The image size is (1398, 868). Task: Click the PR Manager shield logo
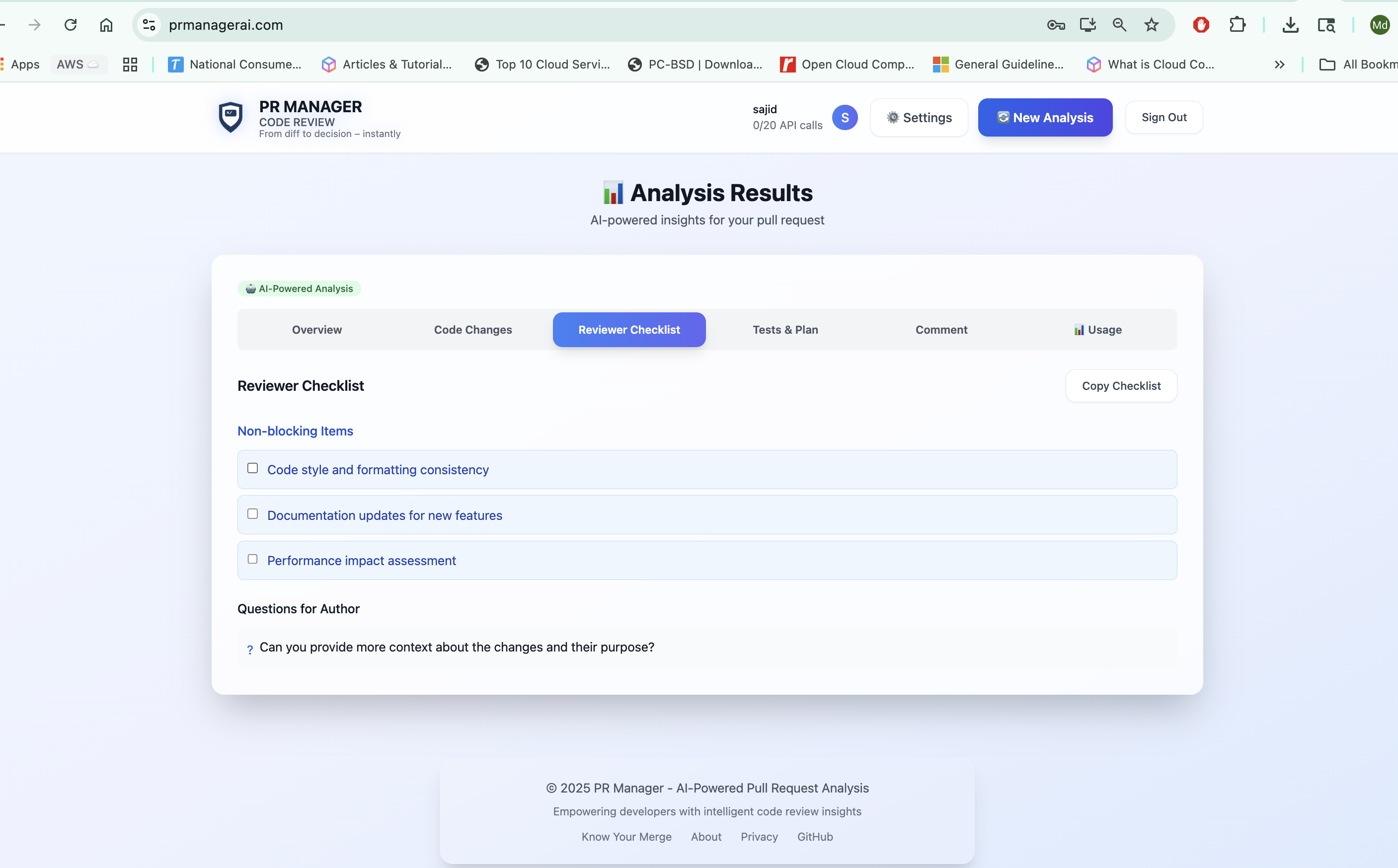(x=231, y=117)
